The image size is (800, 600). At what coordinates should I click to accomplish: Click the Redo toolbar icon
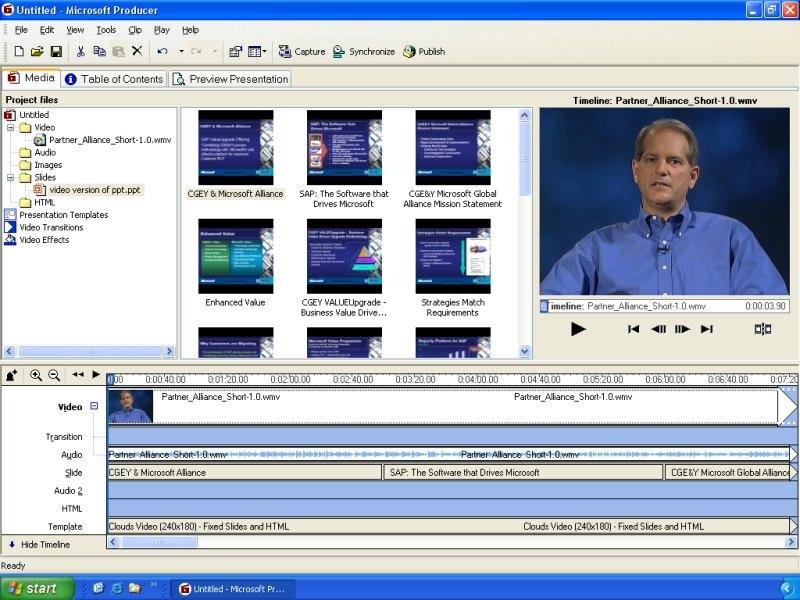196,51
